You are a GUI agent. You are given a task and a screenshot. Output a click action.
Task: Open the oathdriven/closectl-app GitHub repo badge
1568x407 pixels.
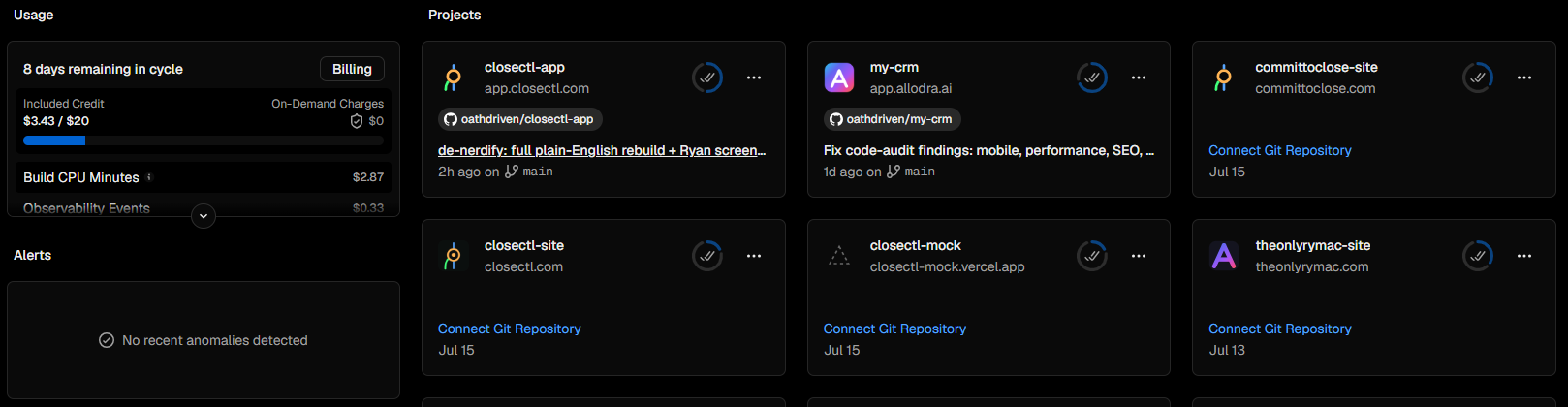520,119
